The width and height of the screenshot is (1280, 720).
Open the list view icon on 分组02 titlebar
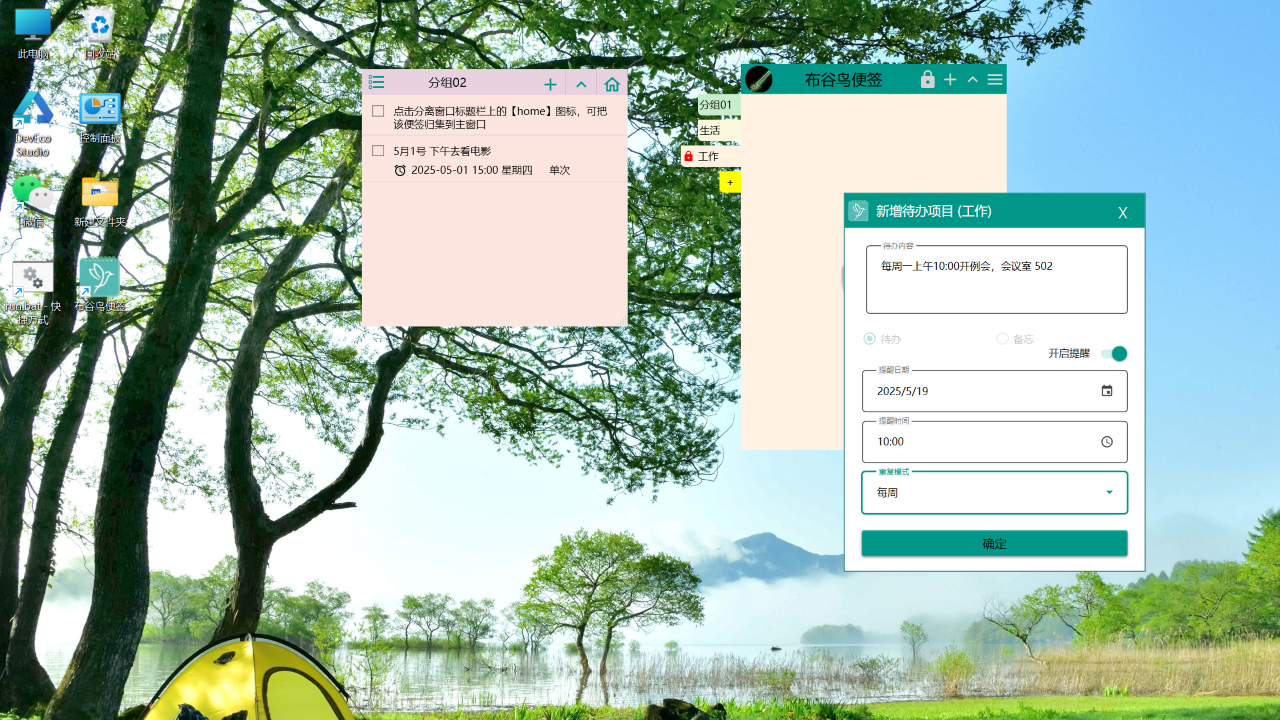[x=377, y=83]
